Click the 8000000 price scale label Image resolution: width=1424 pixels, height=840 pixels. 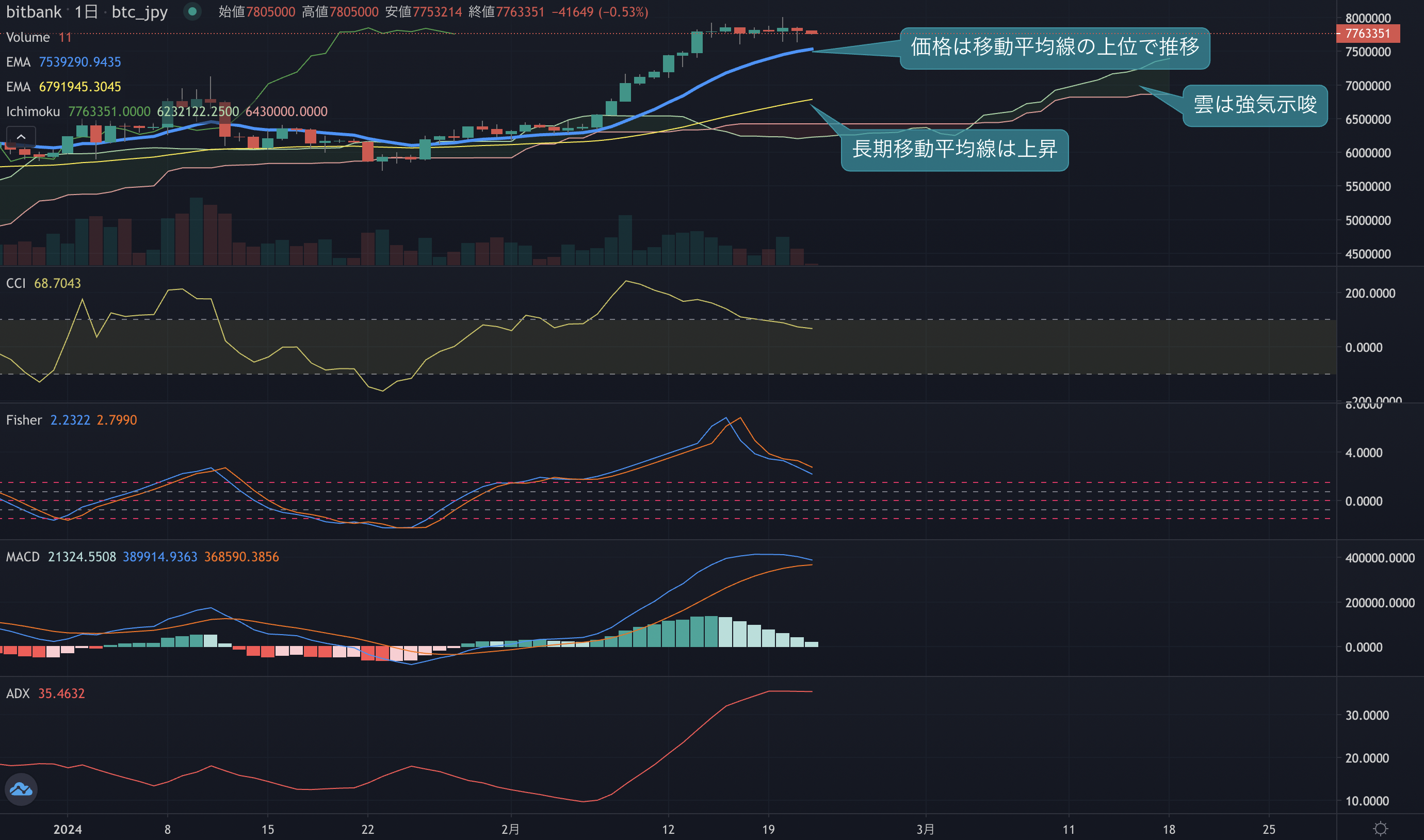pyautogui.click(x=1368, y=18)
